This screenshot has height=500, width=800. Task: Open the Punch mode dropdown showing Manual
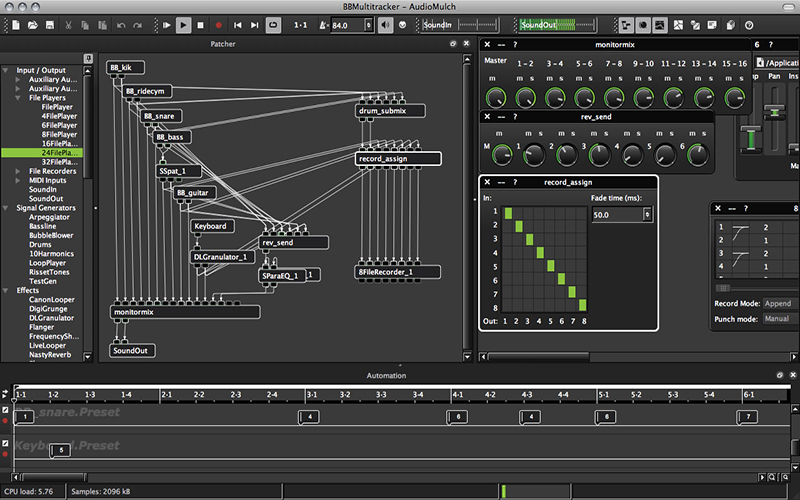point(781,319)
